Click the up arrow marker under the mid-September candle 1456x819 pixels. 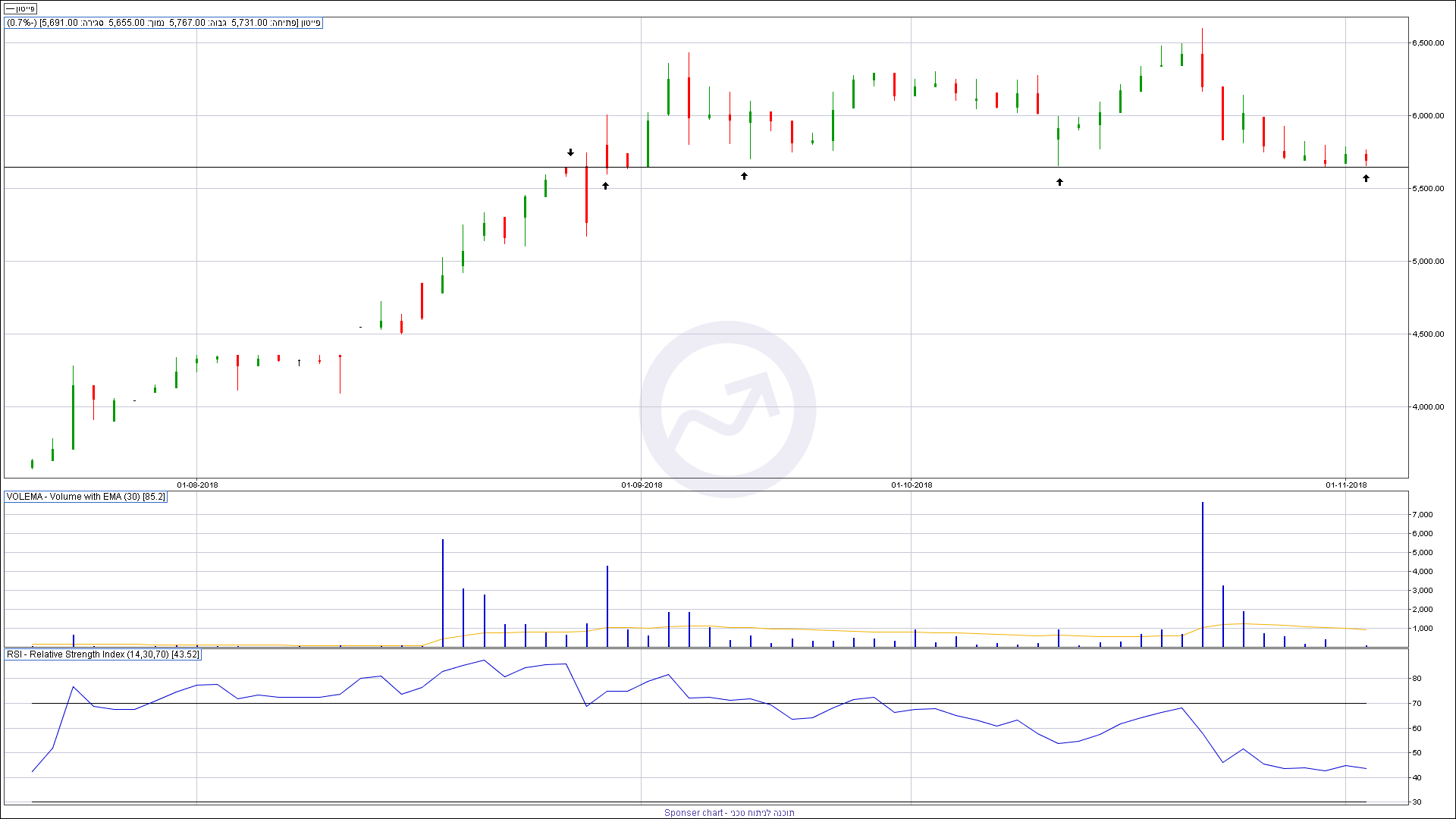tap(744, 176)
